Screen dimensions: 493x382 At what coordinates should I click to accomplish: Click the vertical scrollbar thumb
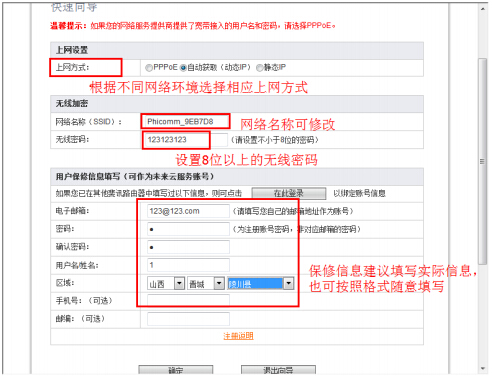click(482, 162)
